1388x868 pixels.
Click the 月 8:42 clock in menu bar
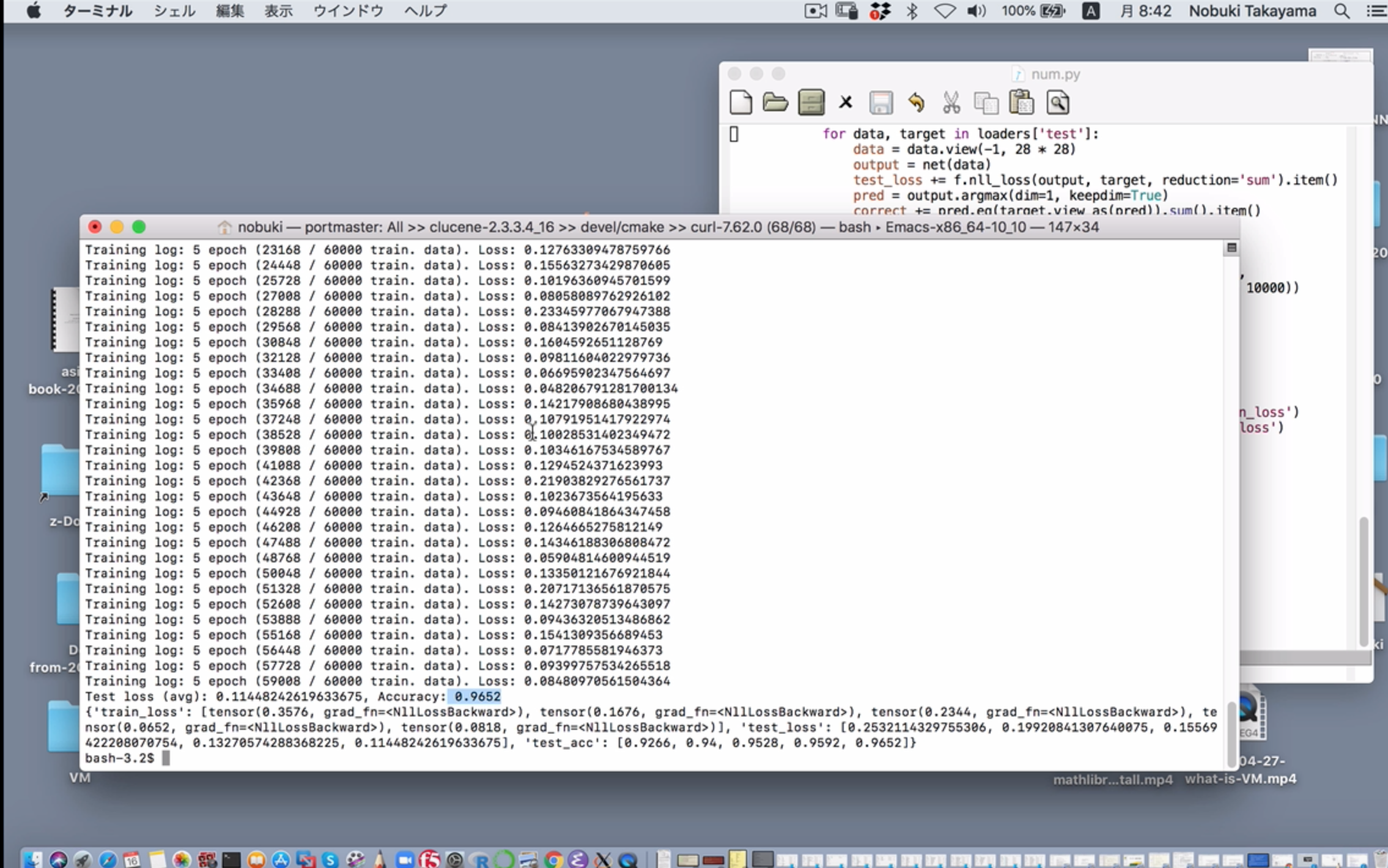[1145, 11]
